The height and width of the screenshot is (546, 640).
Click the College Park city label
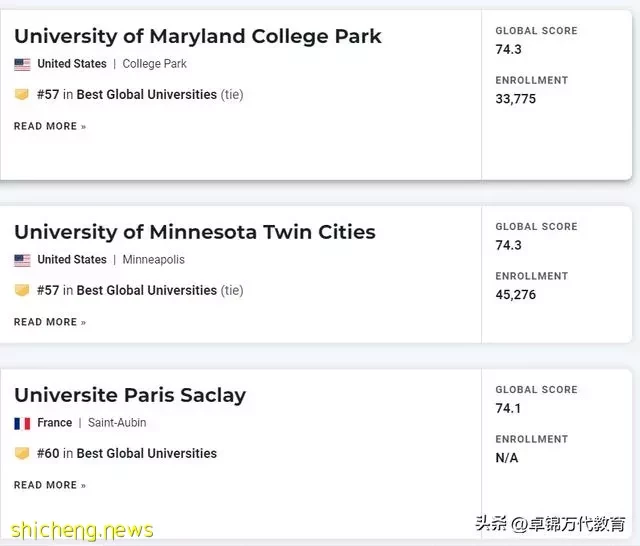tap(155, 64)
